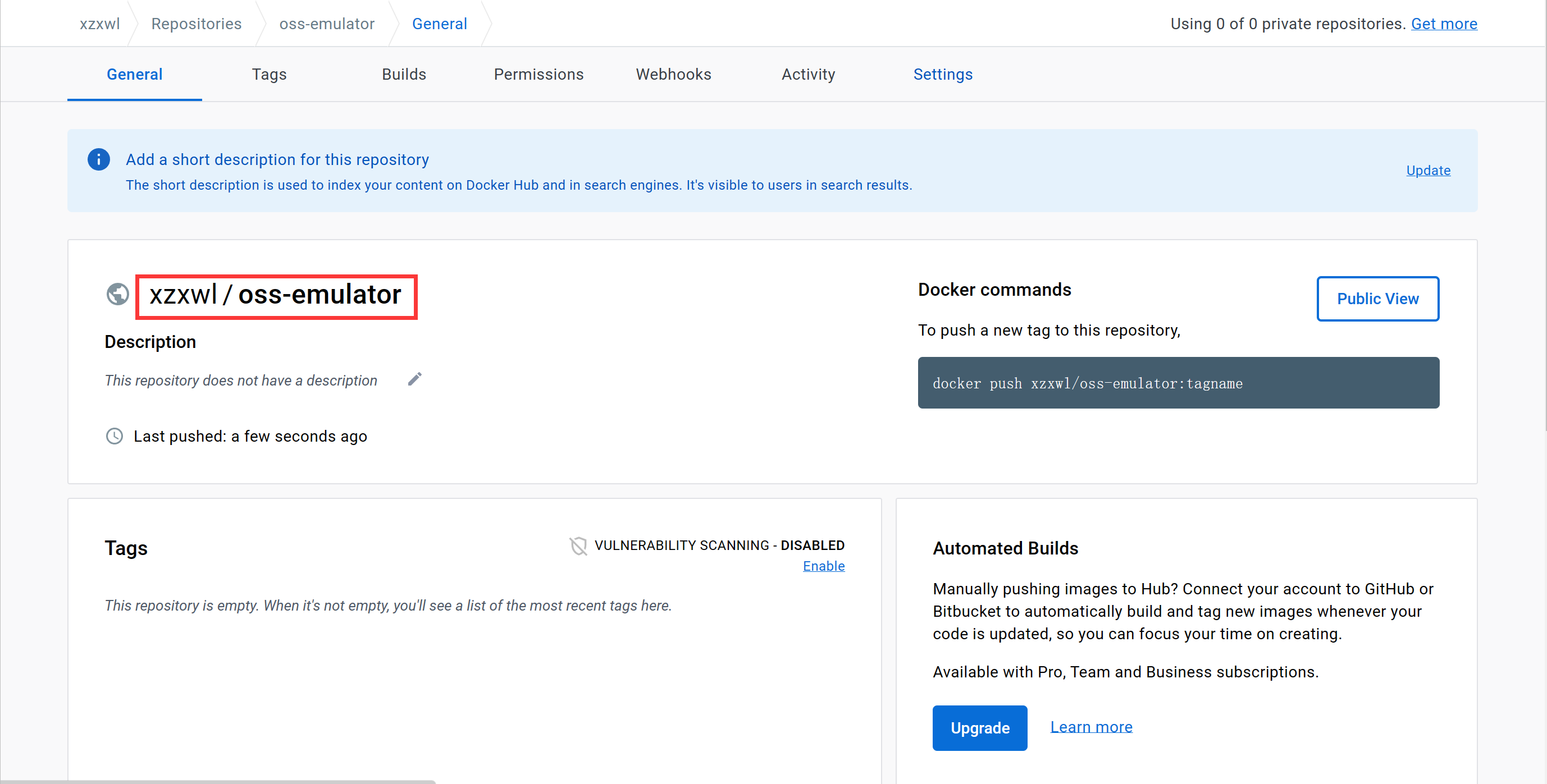Navigate to Repositories in the breadcrumb

pos(197,24)
